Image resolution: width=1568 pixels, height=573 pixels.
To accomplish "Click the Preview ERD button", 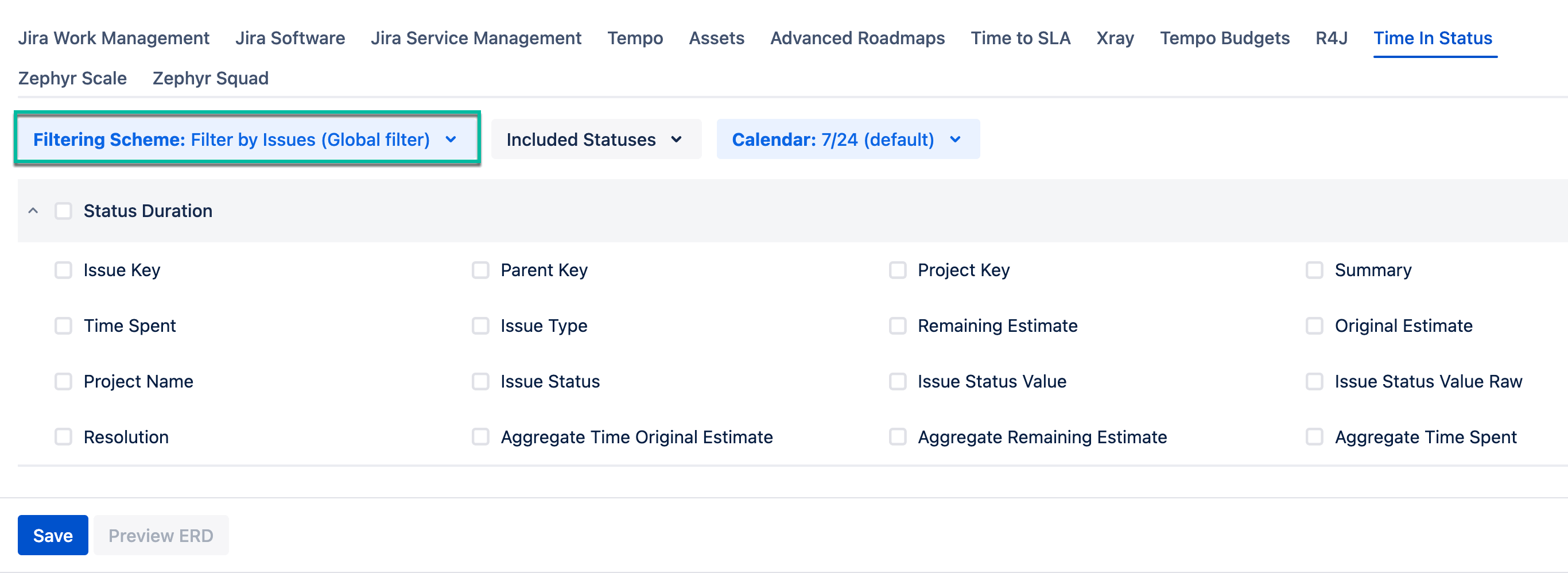I will (161, 535).
